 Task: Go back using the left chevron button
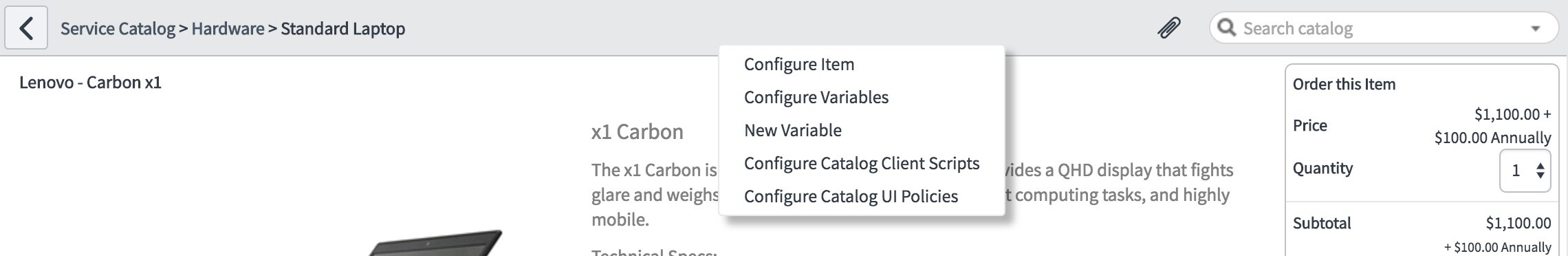pyautogui.click(x=26, y=28)
